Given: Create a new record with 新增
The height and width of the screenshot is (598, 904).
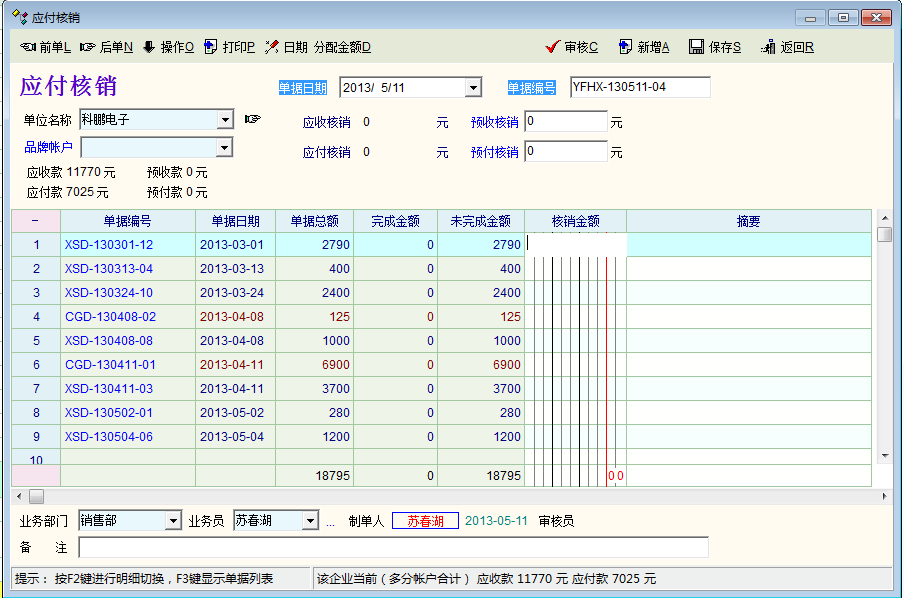Looking at the screenshot, I should (625, 47).
